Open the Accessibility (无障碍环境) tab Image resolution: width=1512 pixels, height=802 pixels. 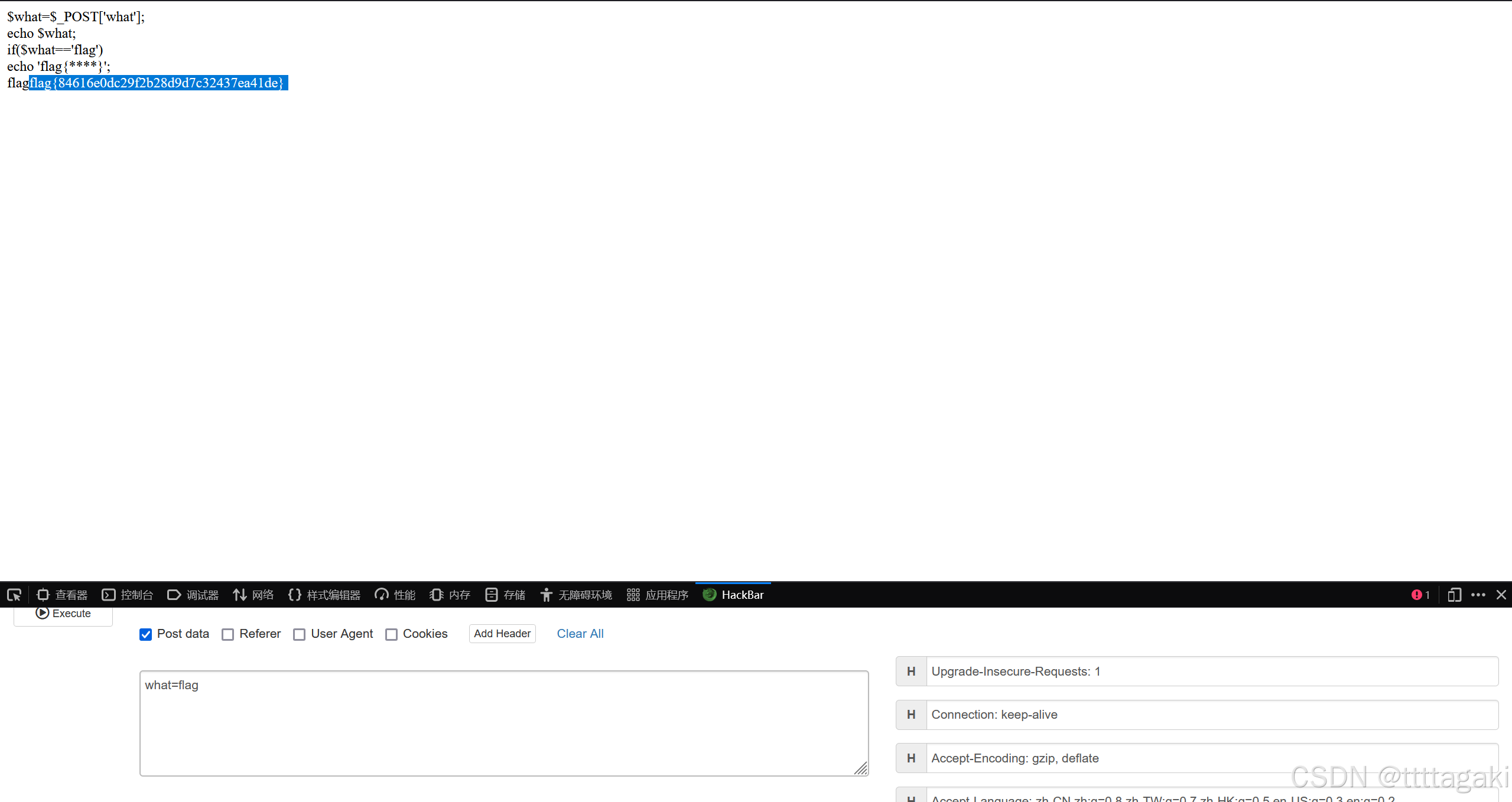coord(576,595)
